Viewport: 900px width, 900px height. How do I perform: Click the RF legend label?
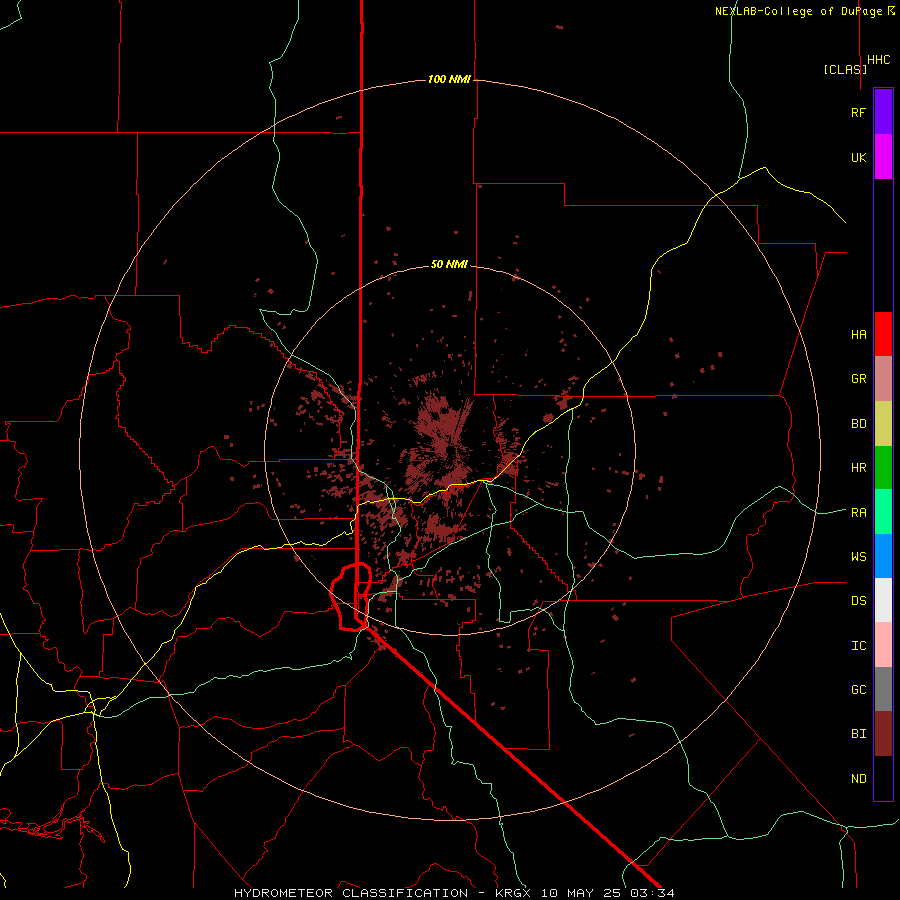point(858,112)
